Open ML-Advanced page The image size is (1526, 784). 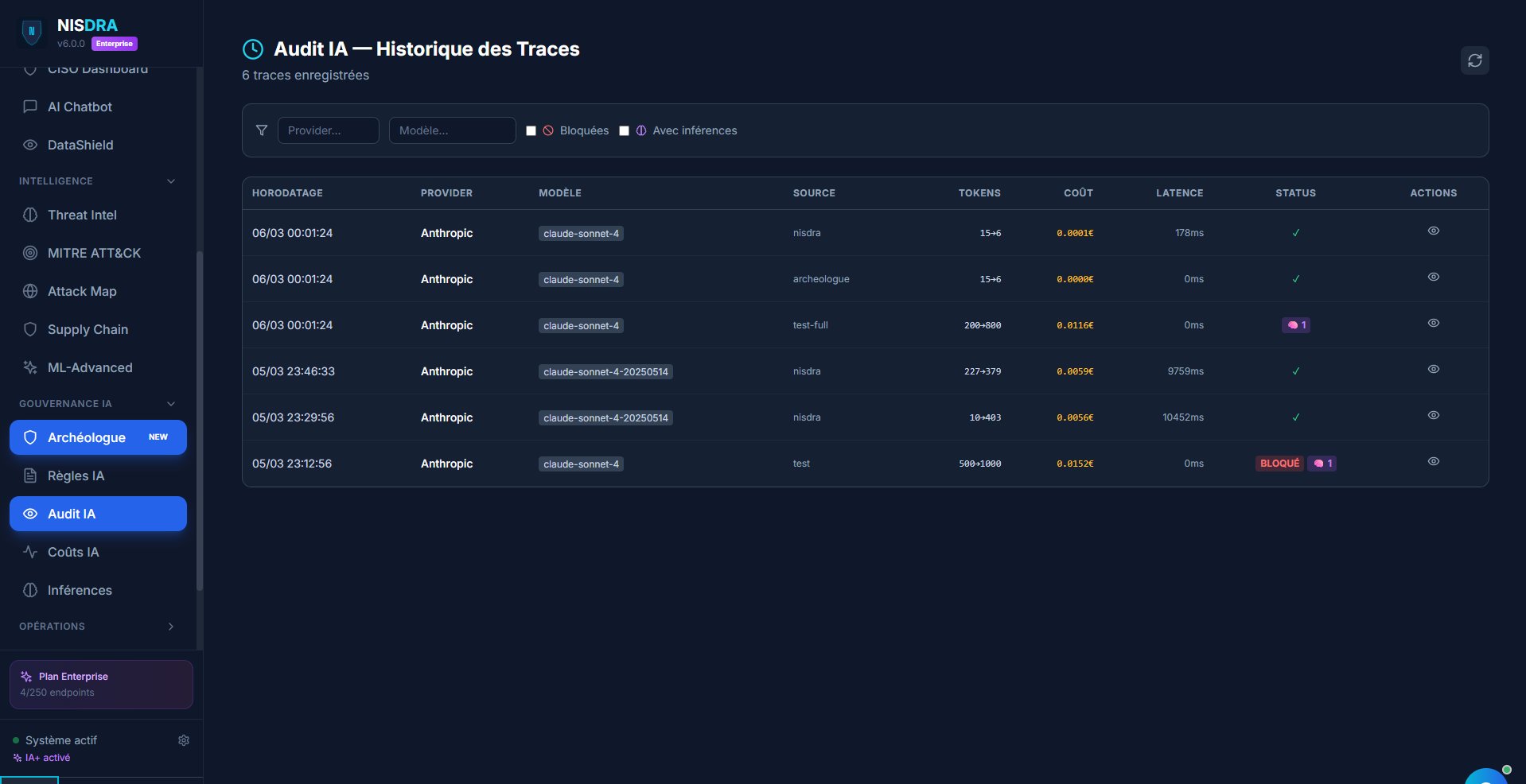tap(98, 367)
